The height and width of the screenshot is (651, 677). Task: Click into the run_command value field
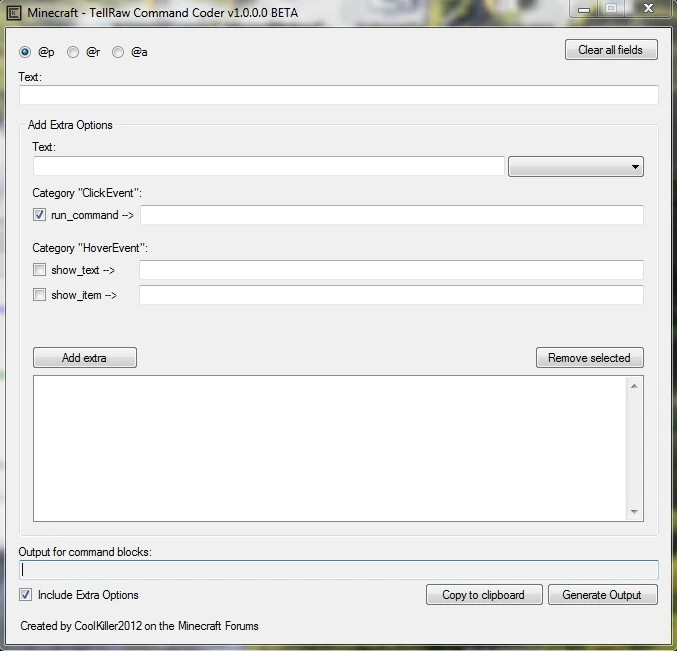tap(392, 215)
